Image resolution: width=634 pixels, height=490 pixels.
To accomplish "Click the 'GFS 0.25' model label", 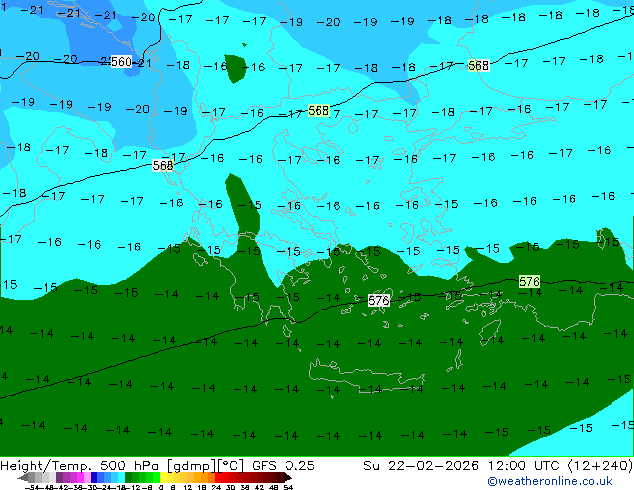I will tap(283, 466).
